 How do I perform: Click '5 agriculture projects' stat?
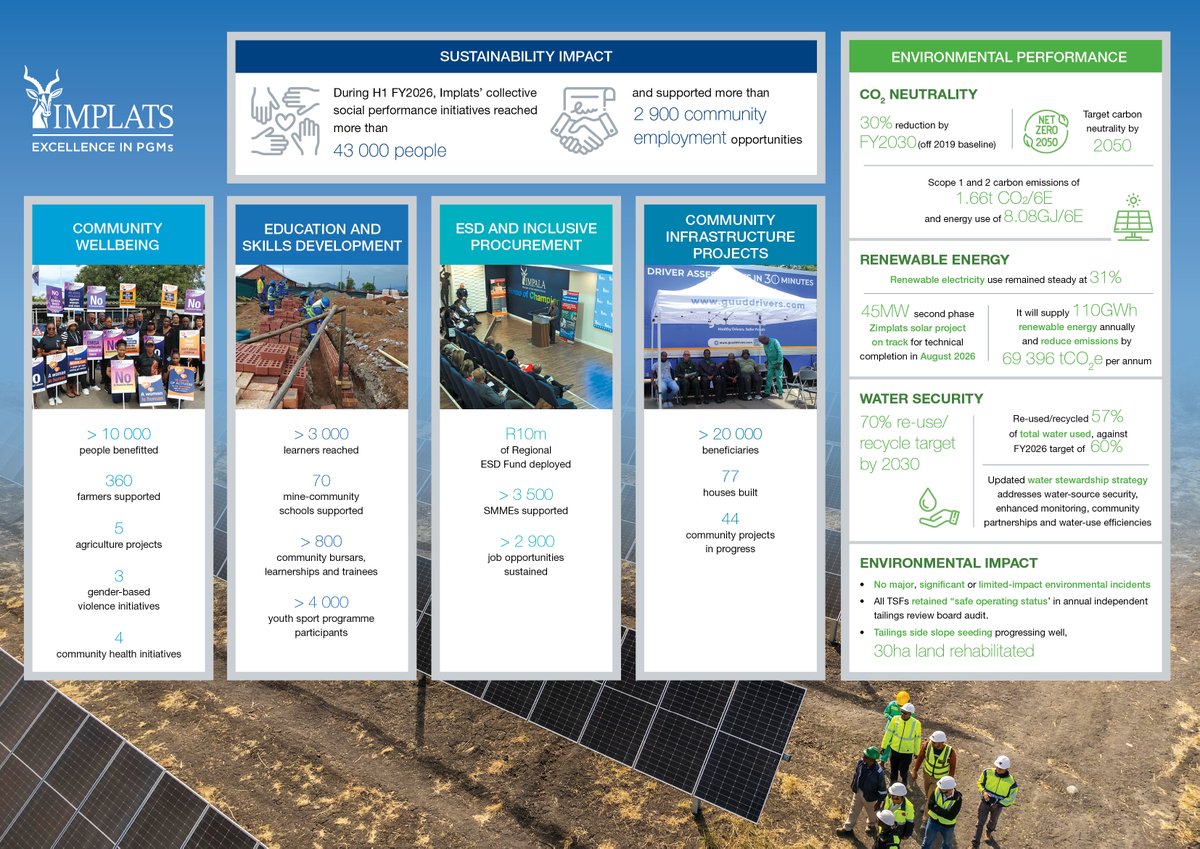point(118,535)
